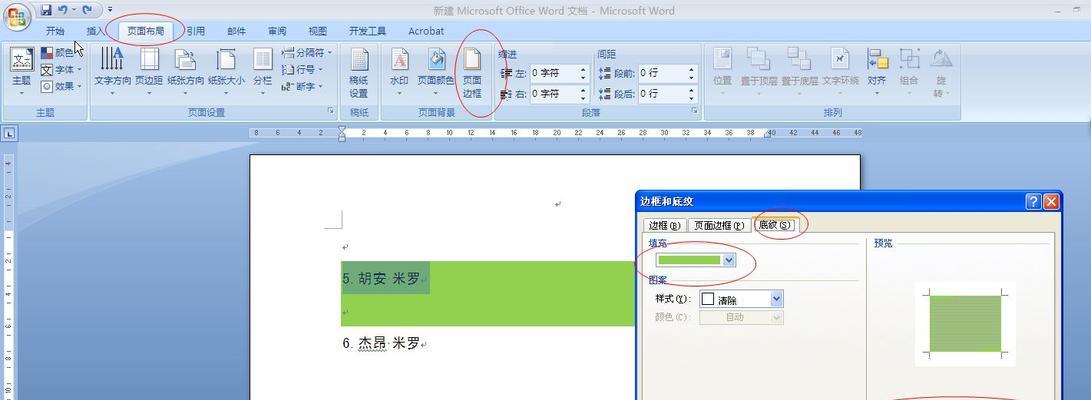Switch to the Acrobat tab

pyautogui.click(x=426, y=31)
